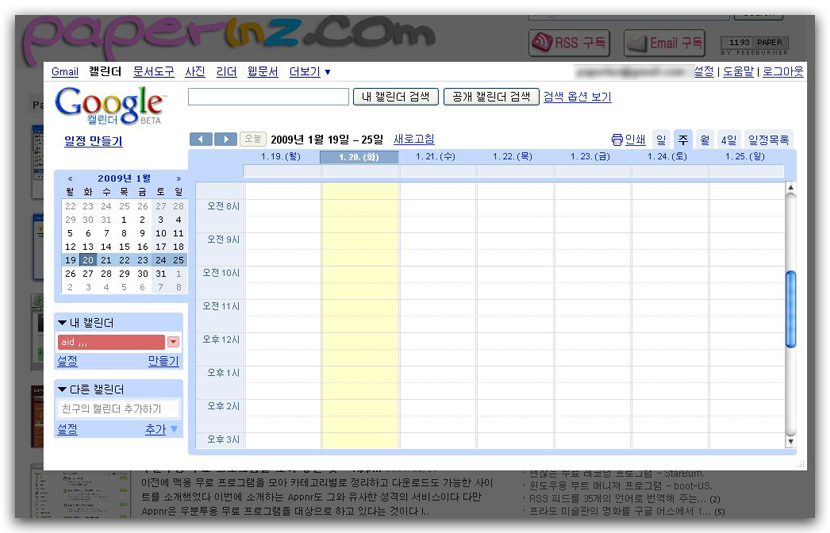Open 문서도구 in top navigation
The height and width of the screenshot is (533, 830).
154,71
